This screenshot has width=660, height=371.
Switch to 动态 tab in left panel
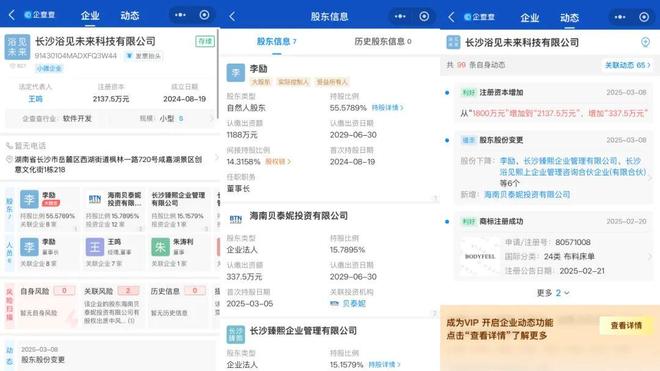coord(130,16)
